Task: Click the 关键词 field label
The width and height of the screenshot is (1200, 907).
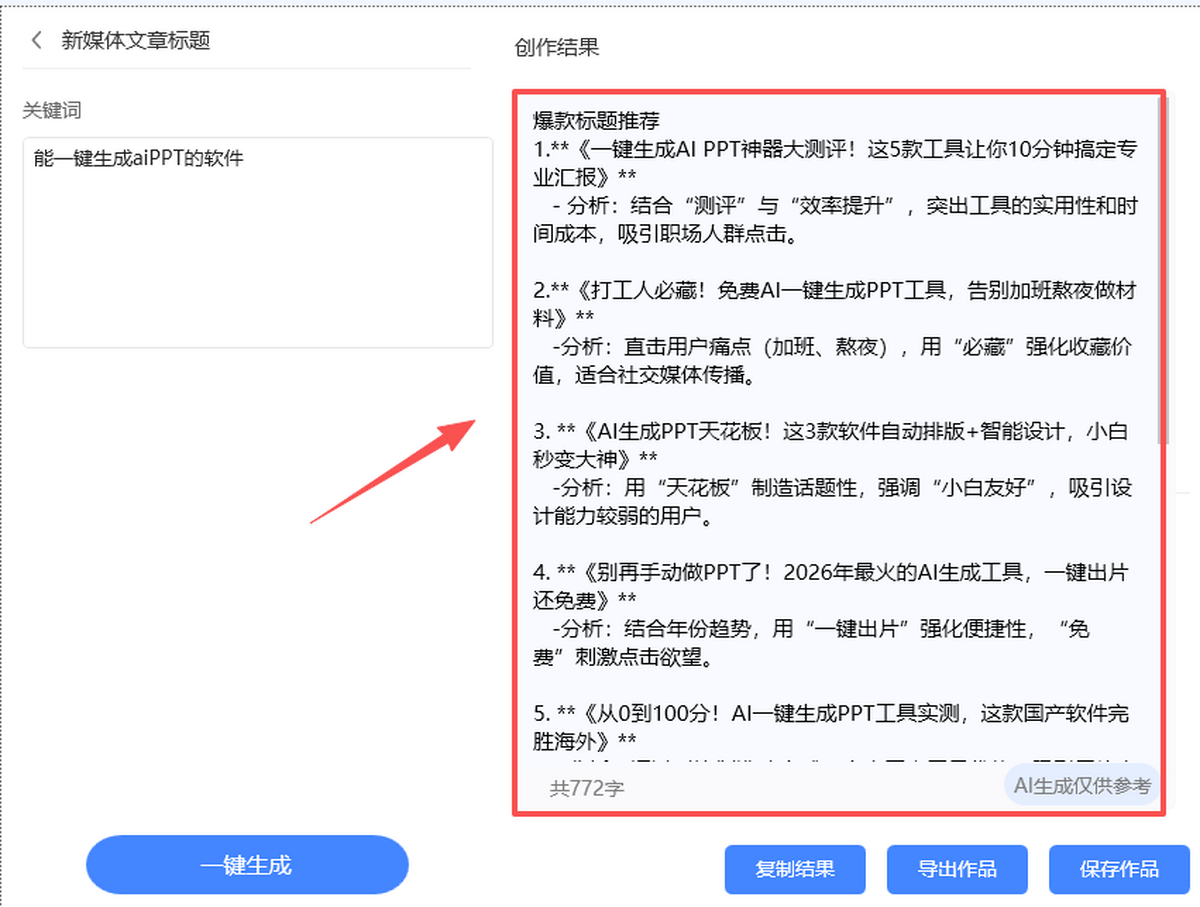Action: point(52,111)
